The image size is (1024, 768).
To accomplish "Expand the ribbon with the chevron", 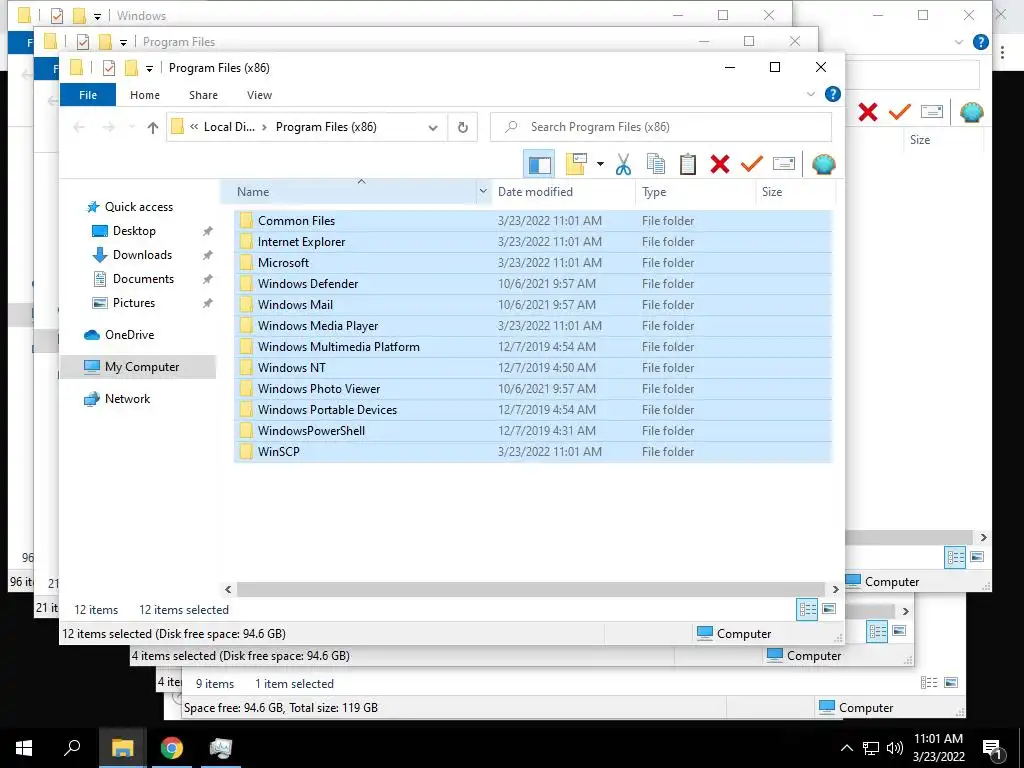I will pyautogui.click(x=811, y=94).
